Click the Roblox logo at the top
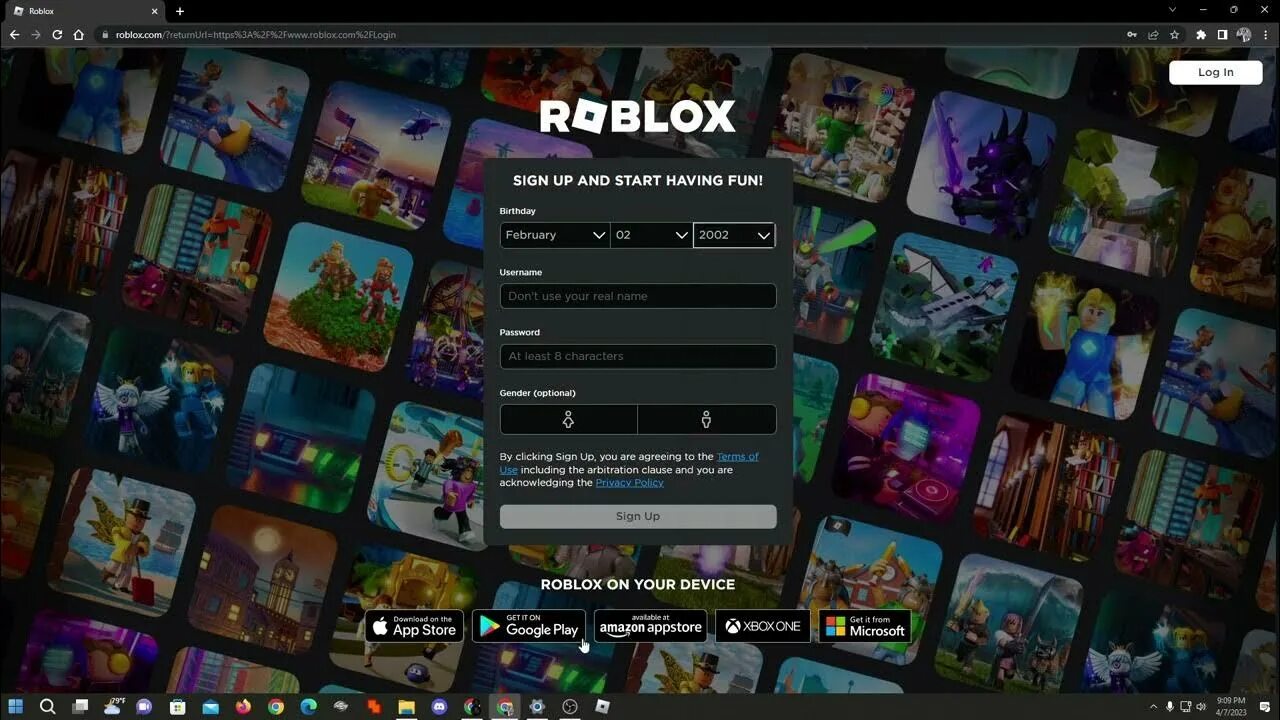The image size is (1280, 720). (x=638, y=116)
